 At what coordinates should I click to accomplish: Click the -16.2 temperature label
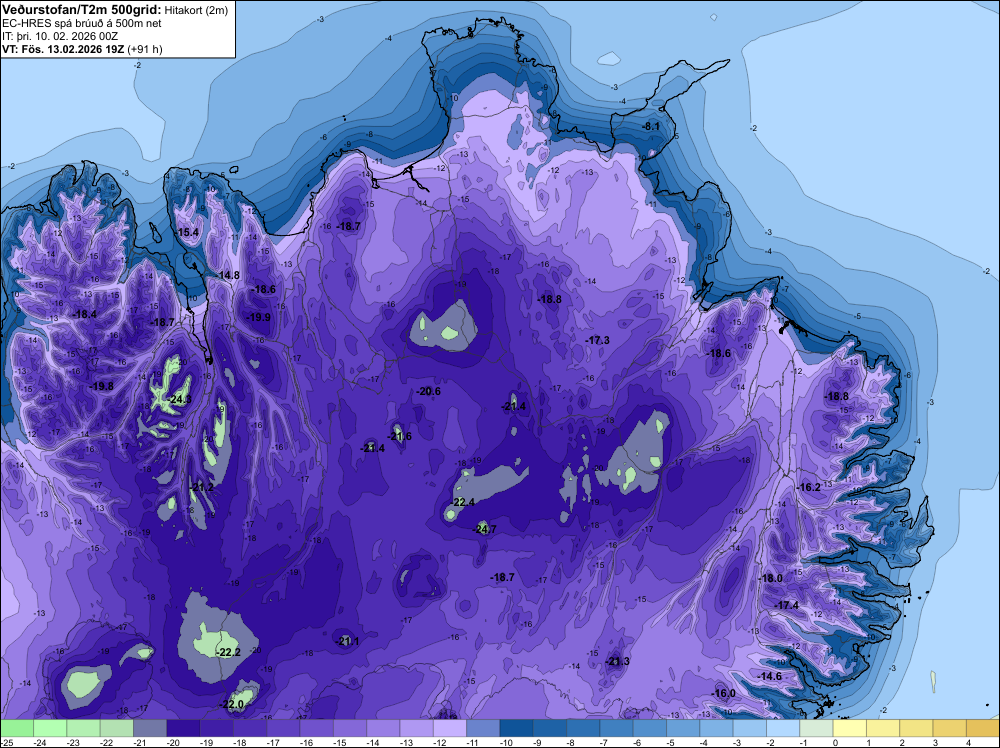point(808,487)
